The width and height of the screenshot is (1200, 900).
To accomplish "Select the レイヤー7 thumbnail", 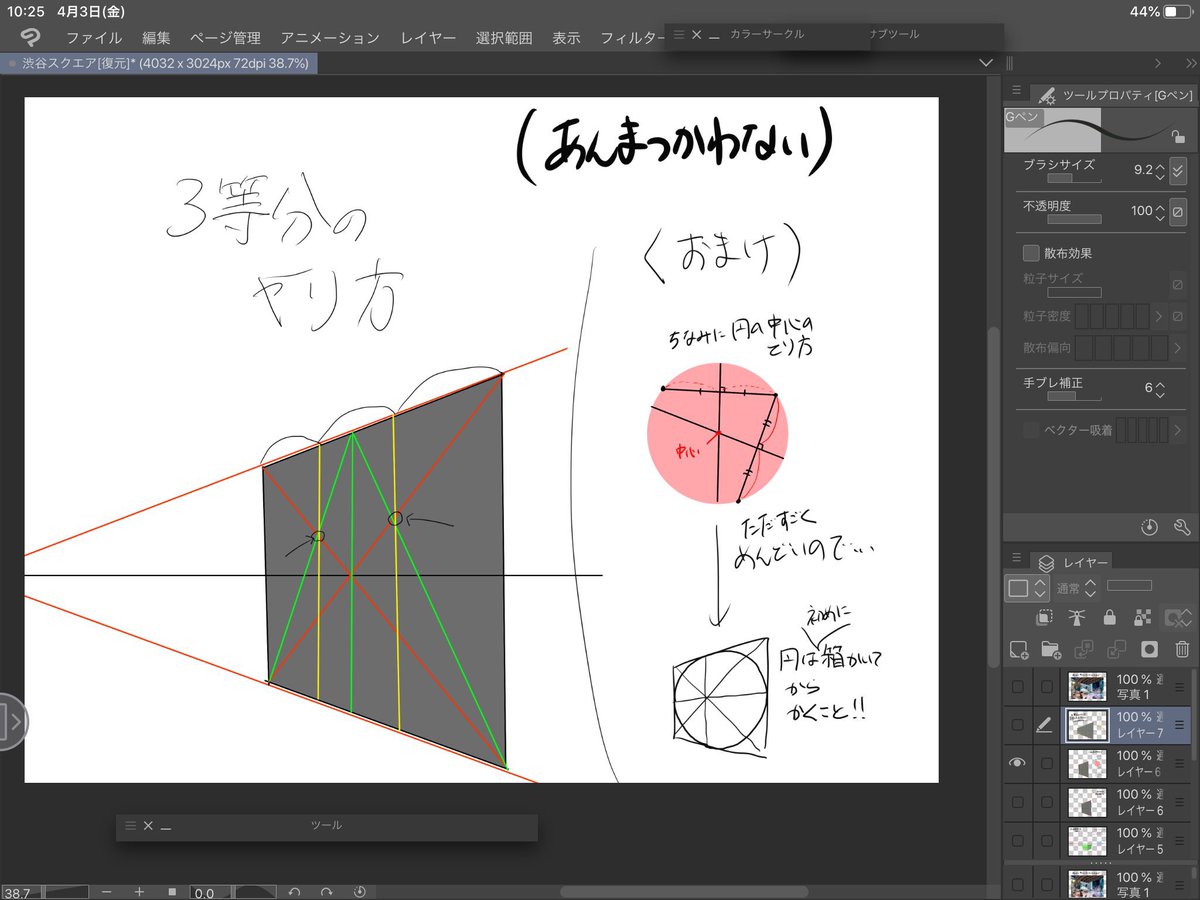I will pos(1086,724).
